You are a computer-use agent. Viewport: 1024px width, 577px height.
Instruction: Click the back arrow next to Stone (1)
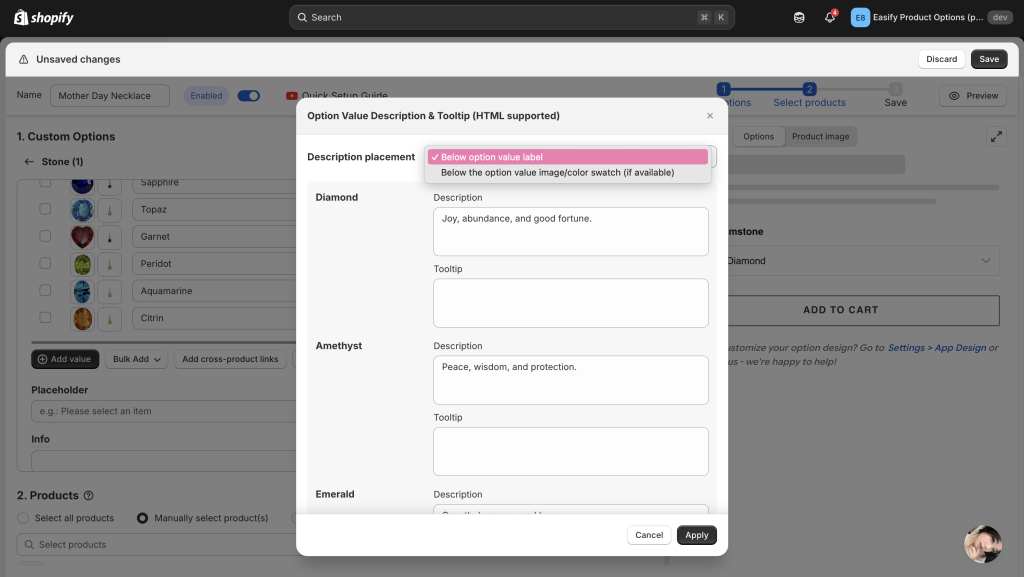pos(29,162)
